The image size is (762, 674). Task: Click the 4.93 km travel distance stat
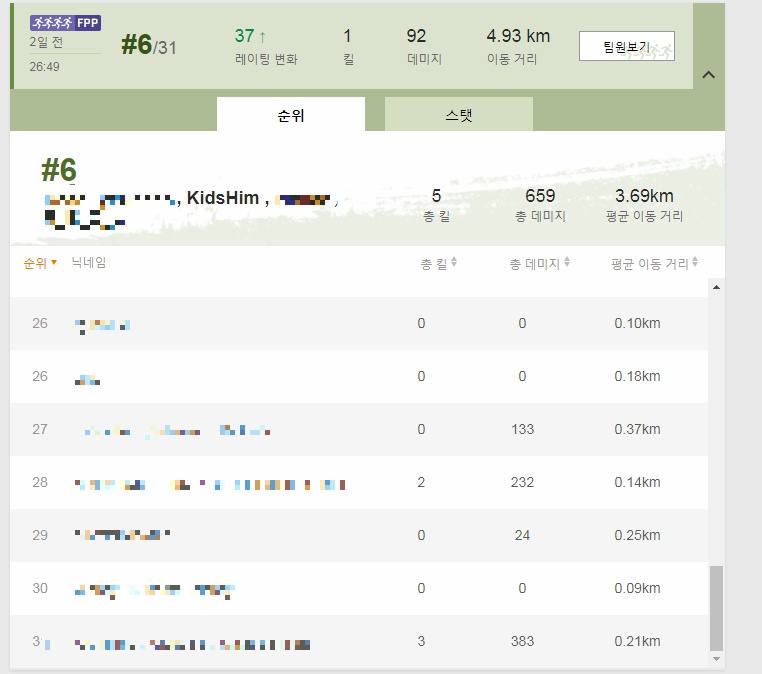pos(518,35)
